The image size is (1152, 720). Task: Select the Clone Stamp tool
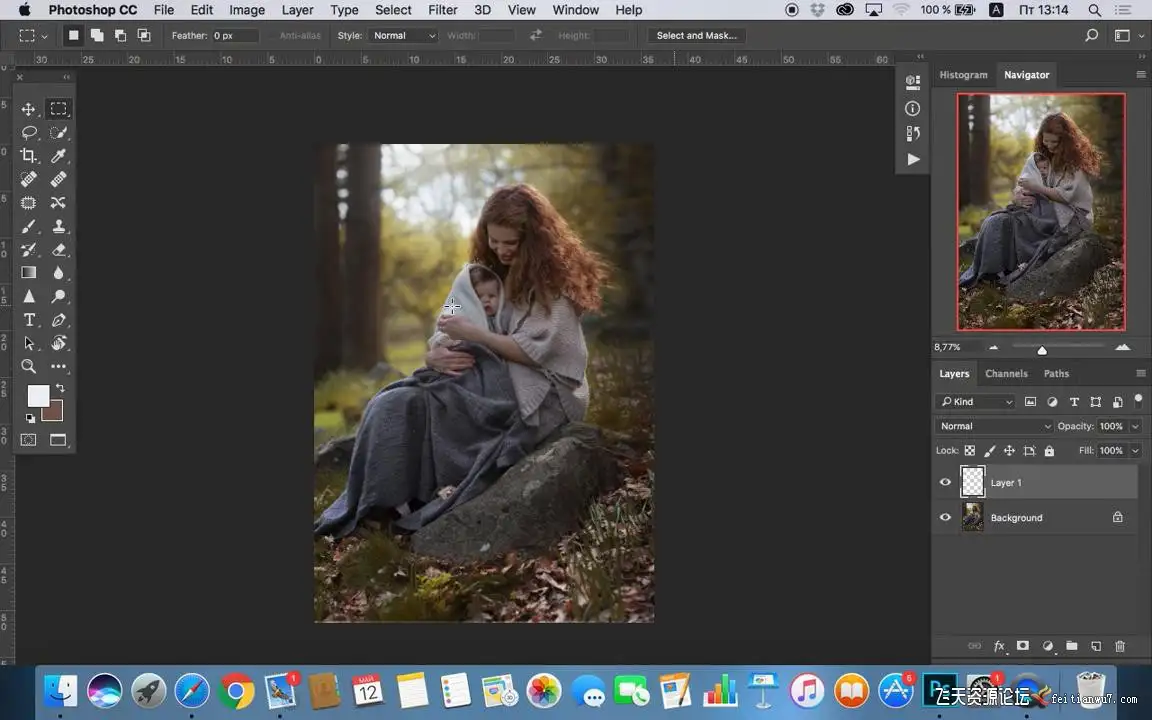59,226
